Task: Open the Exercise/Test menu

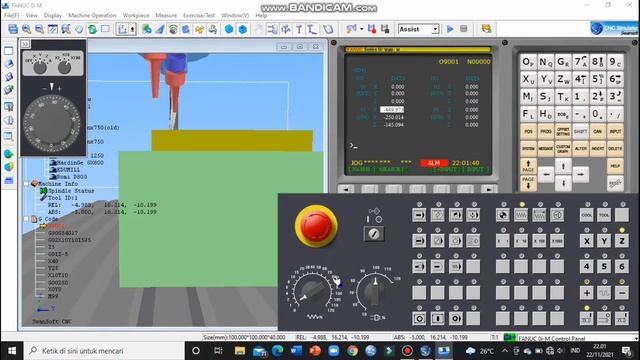Action: coord(199,15)
